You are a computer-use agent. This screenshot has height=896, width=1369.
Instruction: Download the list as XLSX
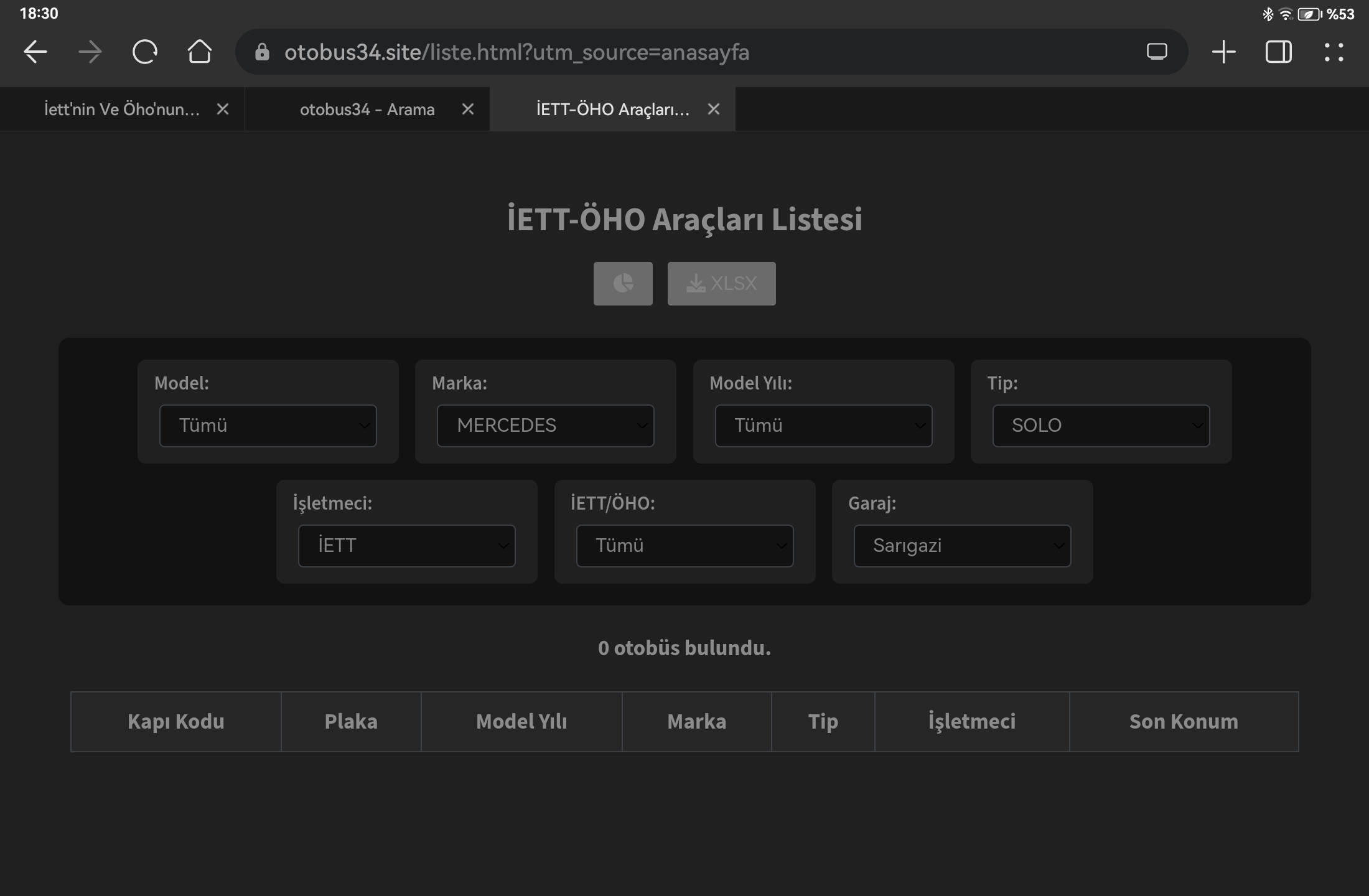click(x=721, y=284)
